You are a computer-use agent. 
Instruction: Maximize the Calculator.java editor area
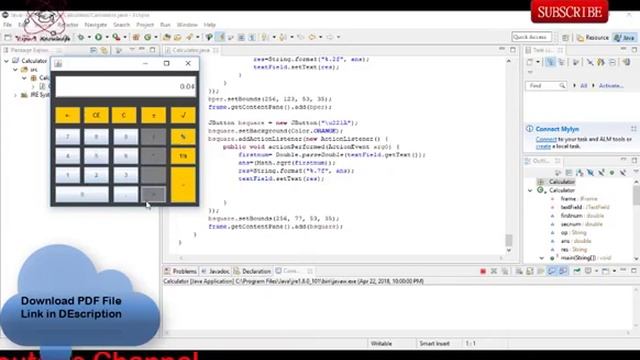[x=513, y=50]
